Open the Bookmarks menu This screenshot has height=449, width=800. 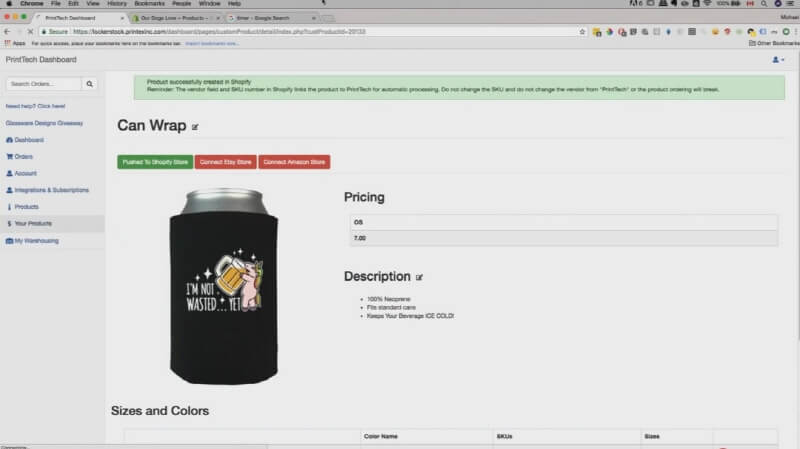(x=149, y=4)
